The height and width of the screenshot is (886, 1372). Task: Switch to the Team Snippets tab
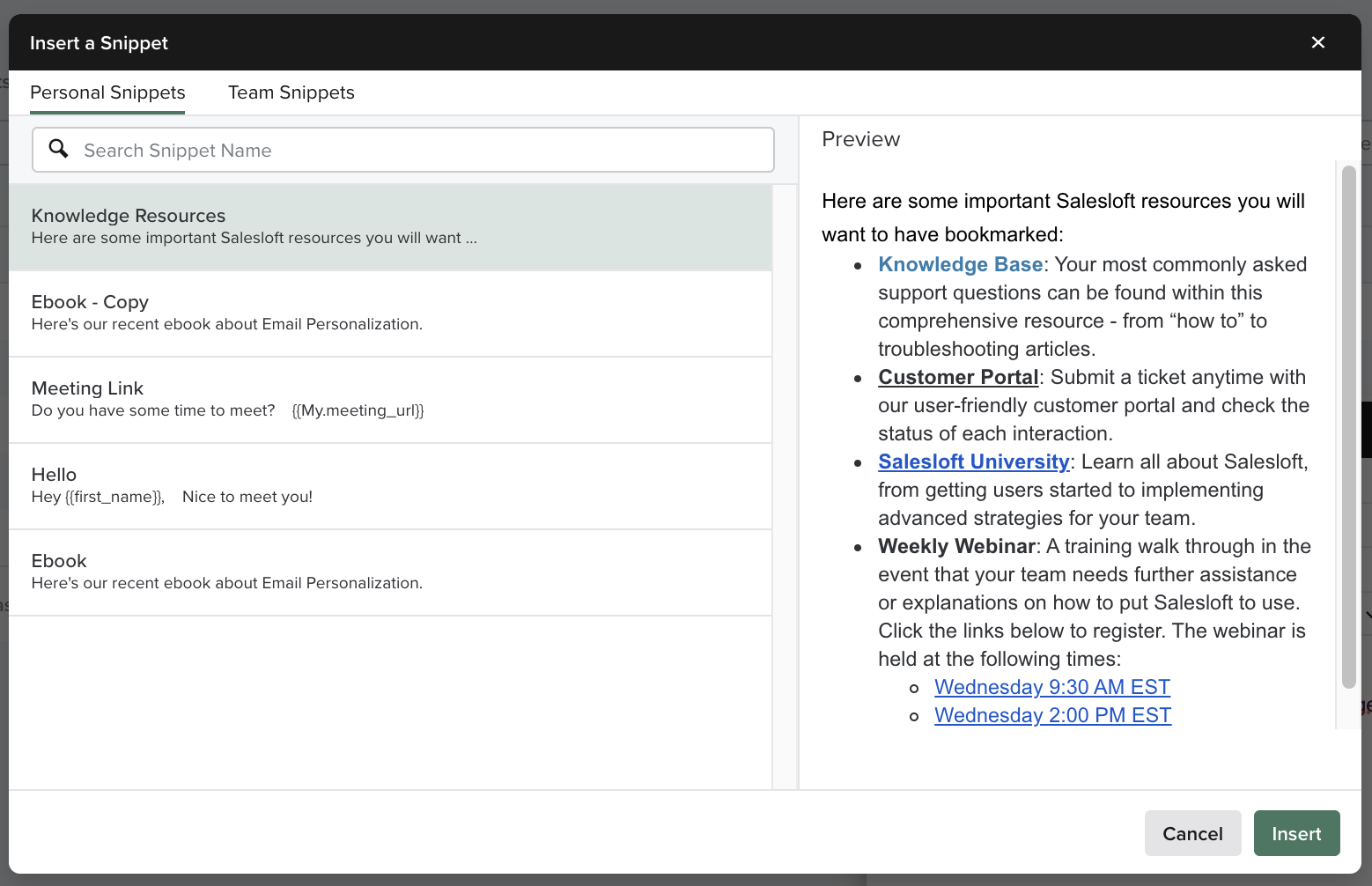tap(291, 92)
